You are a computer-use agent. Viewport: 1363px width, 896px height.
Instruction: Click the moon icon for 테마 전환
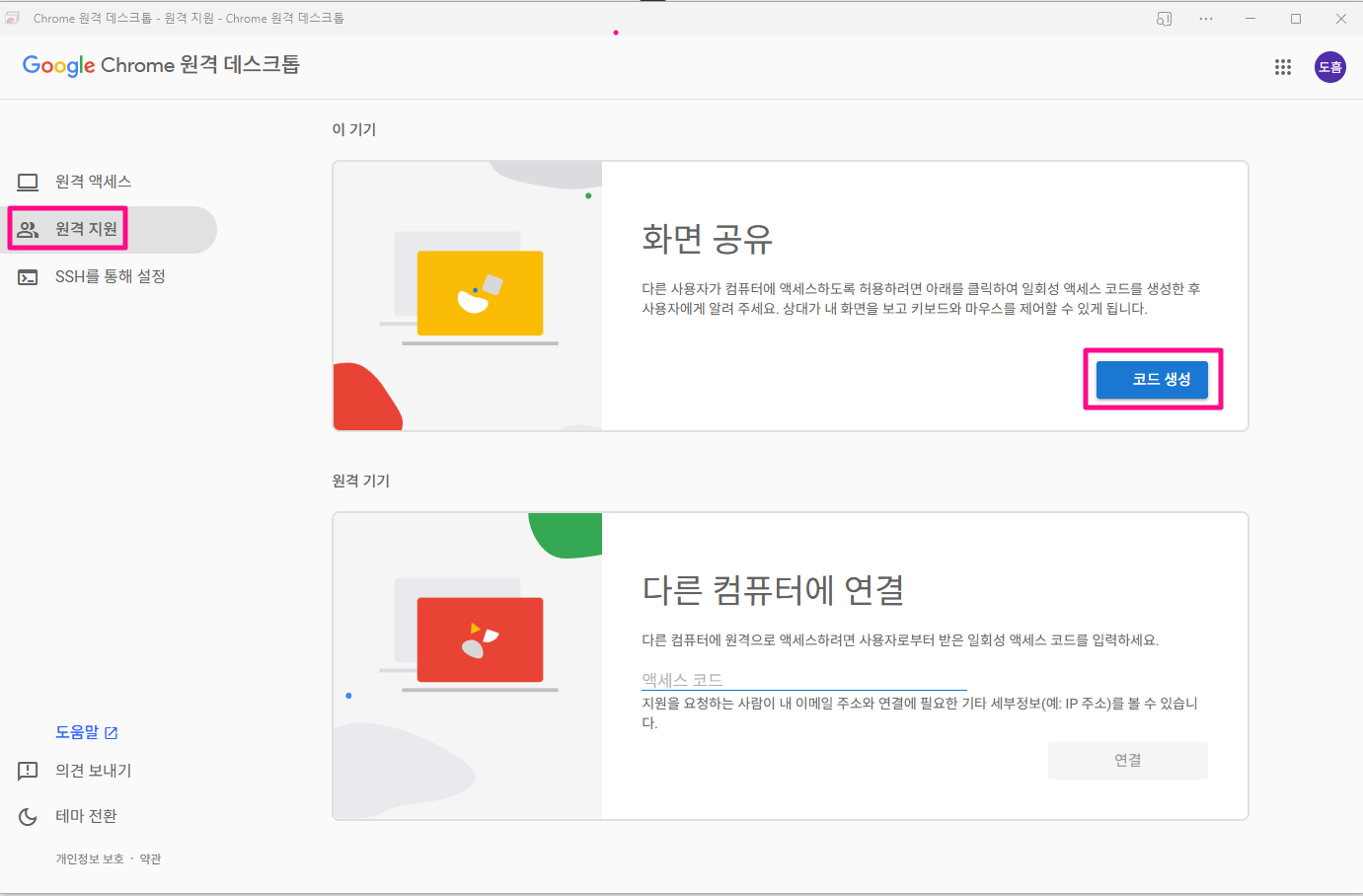tap(28, 816)
